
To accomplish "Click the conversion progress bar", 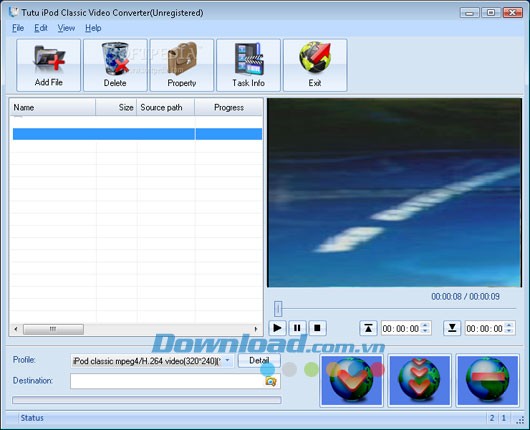I will (x=147, y=400).
